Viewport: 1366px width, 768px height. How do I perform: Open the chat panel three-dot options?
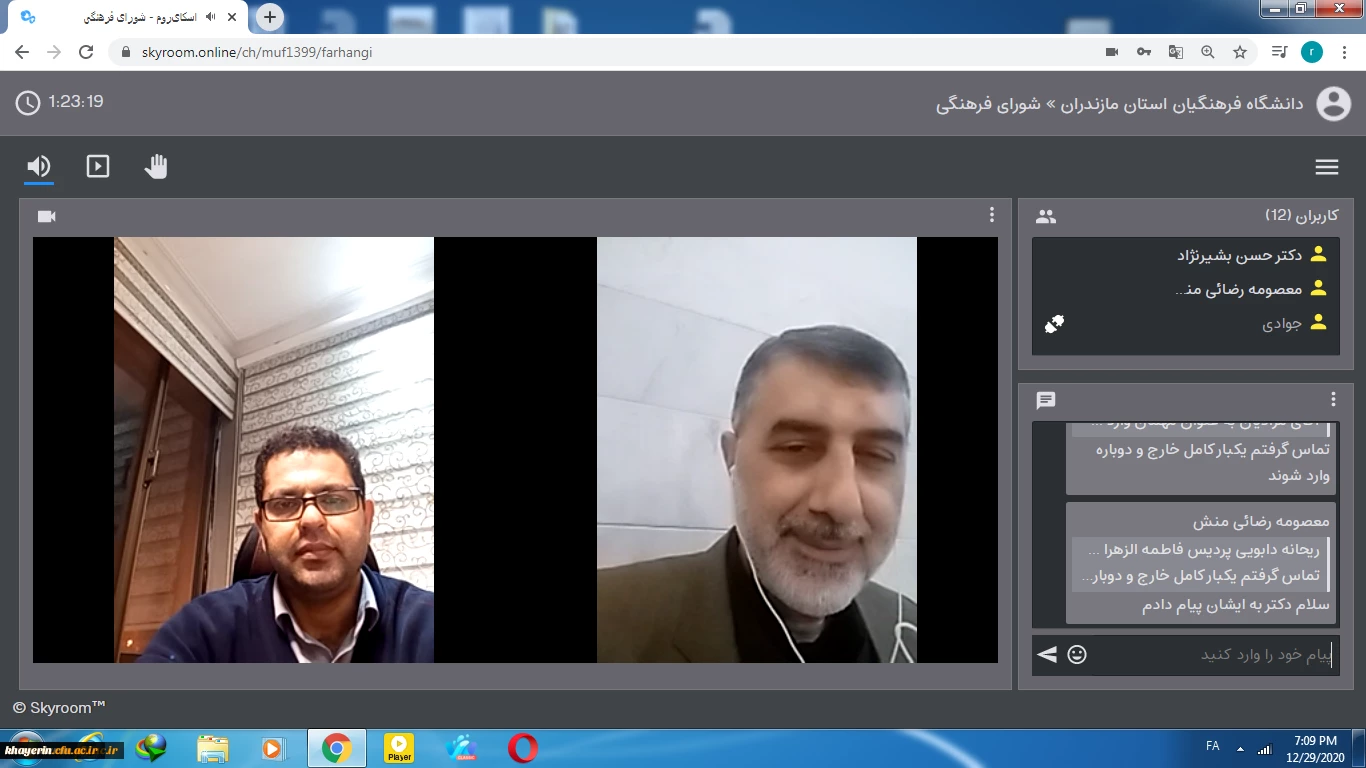pos(1332,400)
